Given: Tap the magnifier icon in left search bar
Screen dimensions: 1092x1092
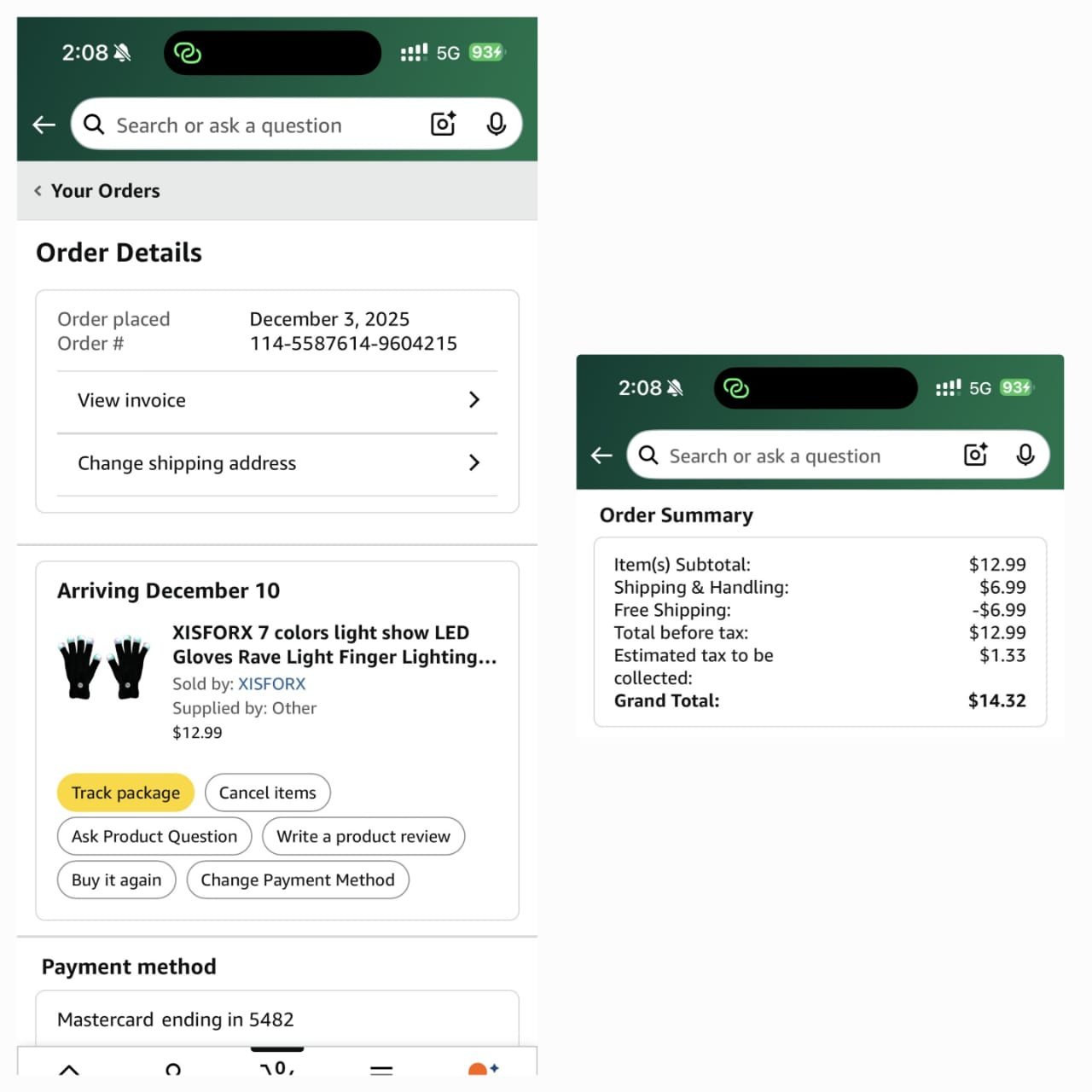Looking at the screenshot, I should [x=94, y=125].
